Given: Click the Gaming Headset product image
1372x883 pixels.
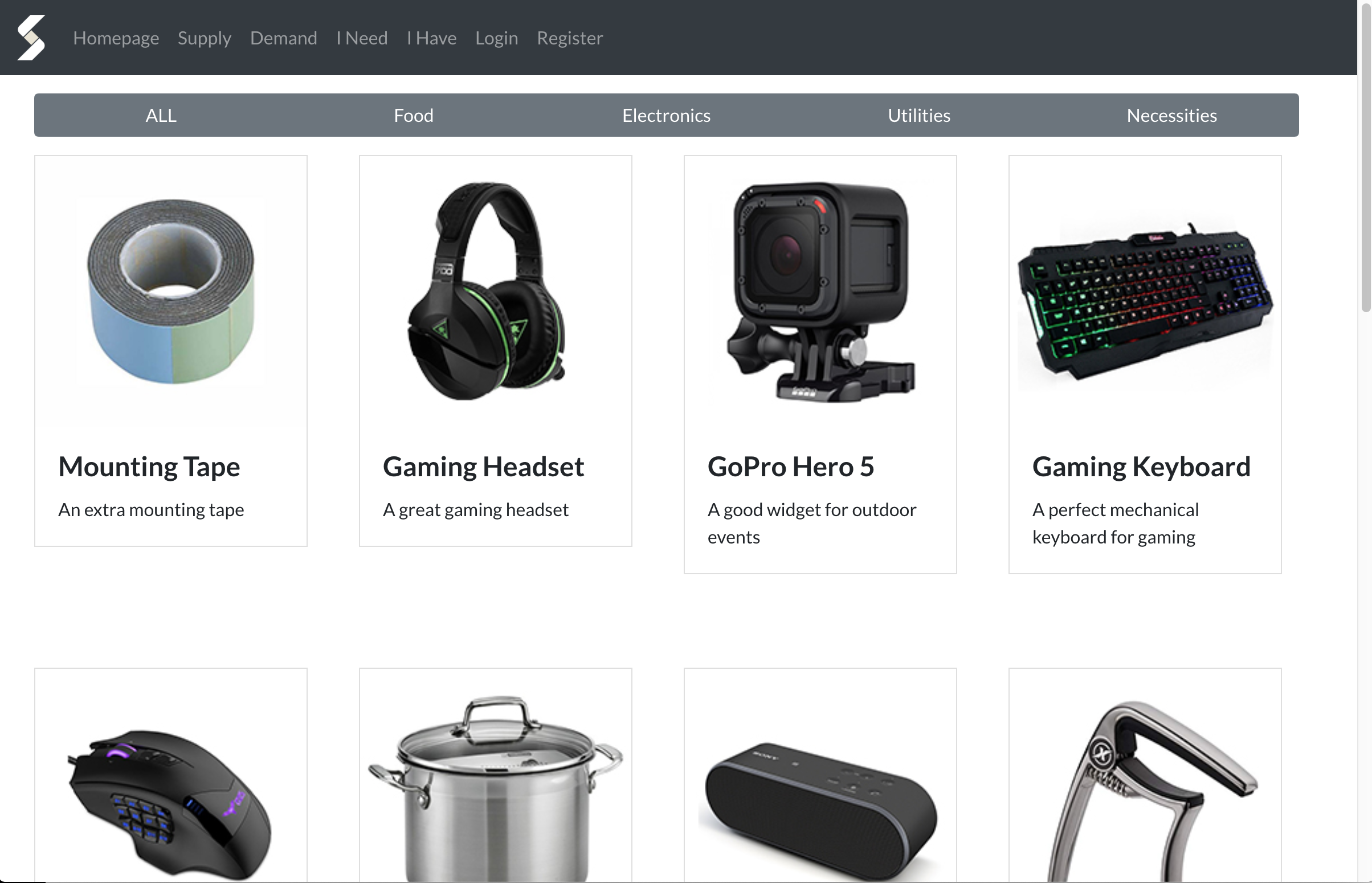Looking at the screenshot, I should [x=495, y=291].
